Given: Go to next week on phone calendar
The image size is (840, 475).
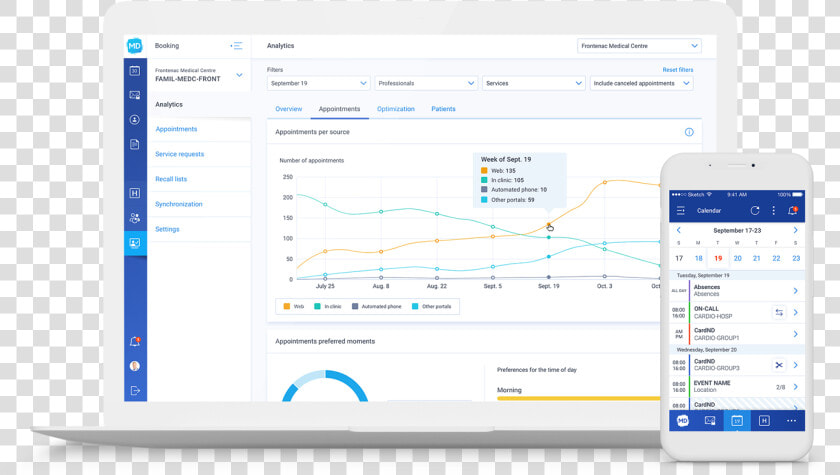Looking at the screenshot, I should [x=796, y=230].
